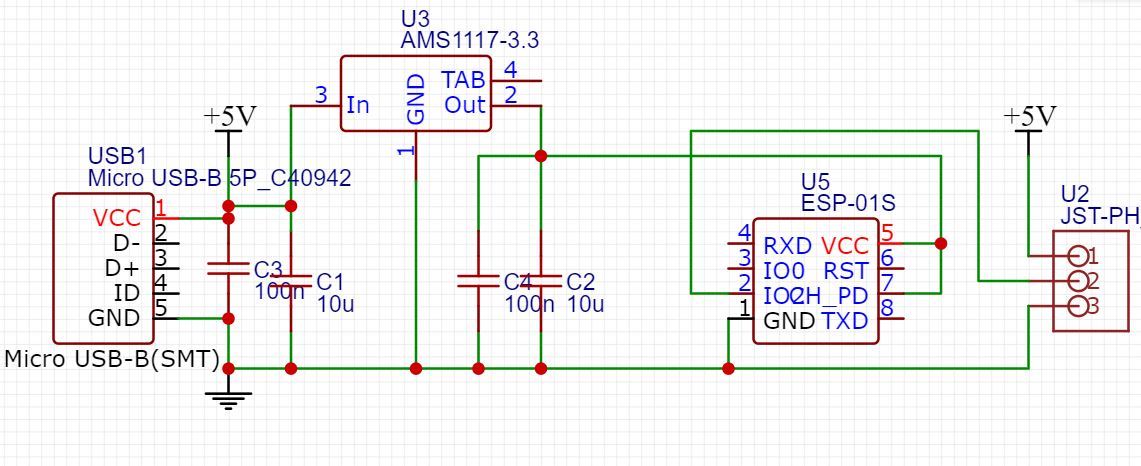Select the USB1 designator label

click(117, 157)
